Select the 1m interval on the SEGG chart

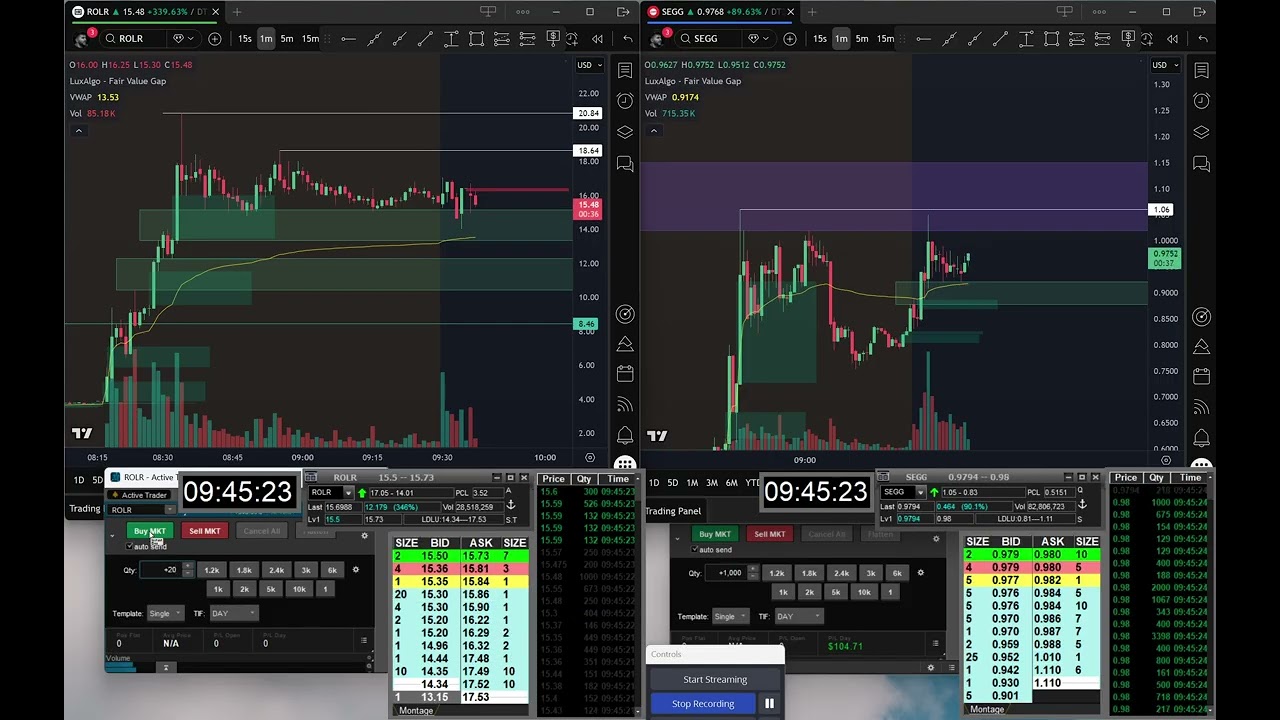[841, 38]
